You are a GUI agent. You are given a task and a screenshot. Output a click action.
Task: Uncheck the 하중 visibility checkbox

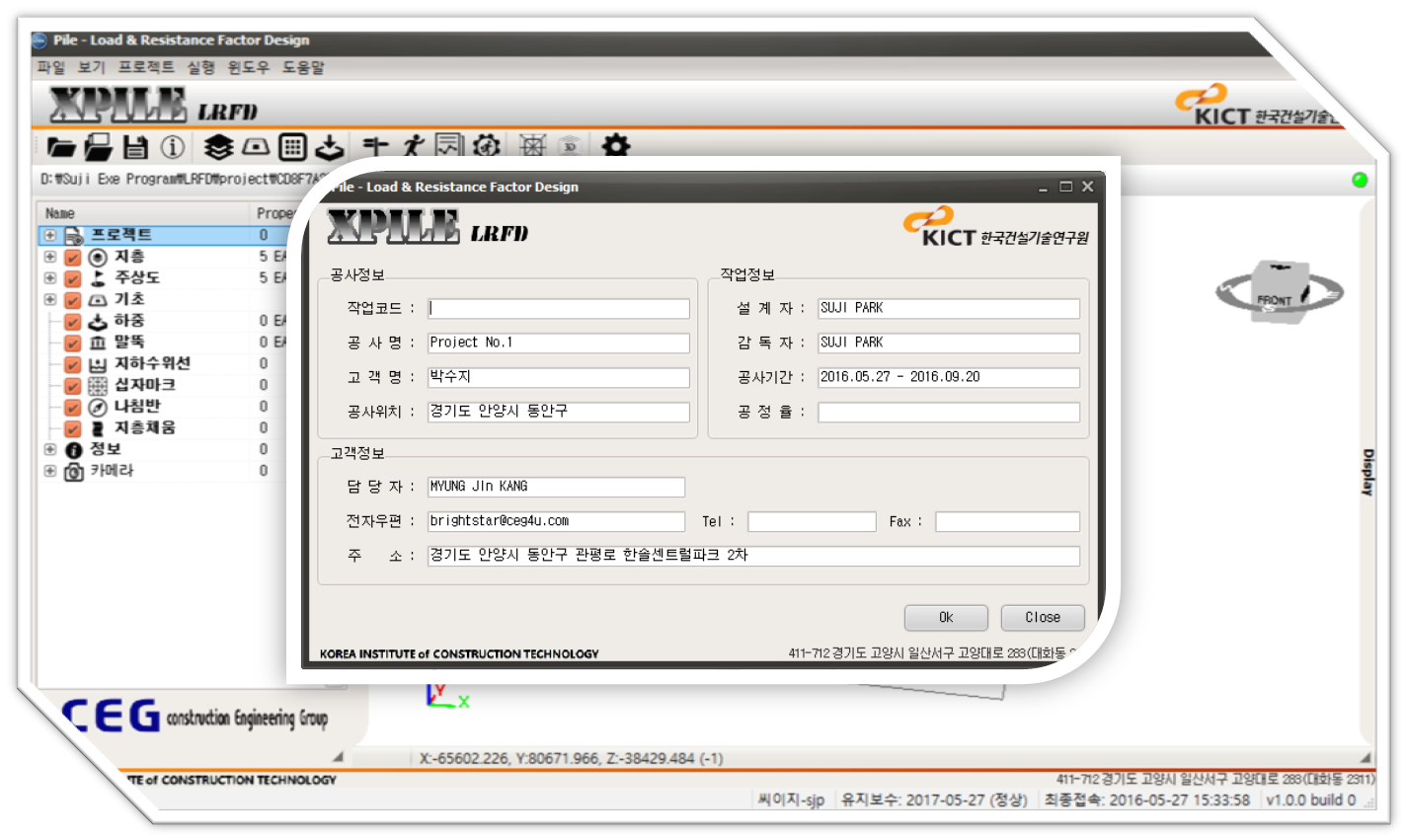pyautogui.click(x=72, y=322)
